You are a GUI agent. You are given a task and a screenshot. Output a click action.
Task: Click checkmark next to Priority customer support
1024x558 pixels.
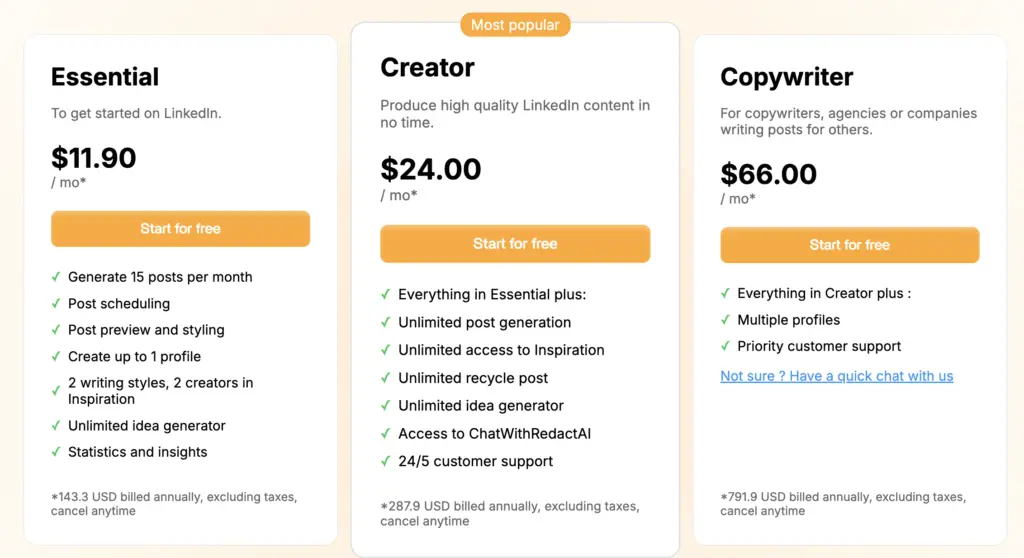pos(726,346)
